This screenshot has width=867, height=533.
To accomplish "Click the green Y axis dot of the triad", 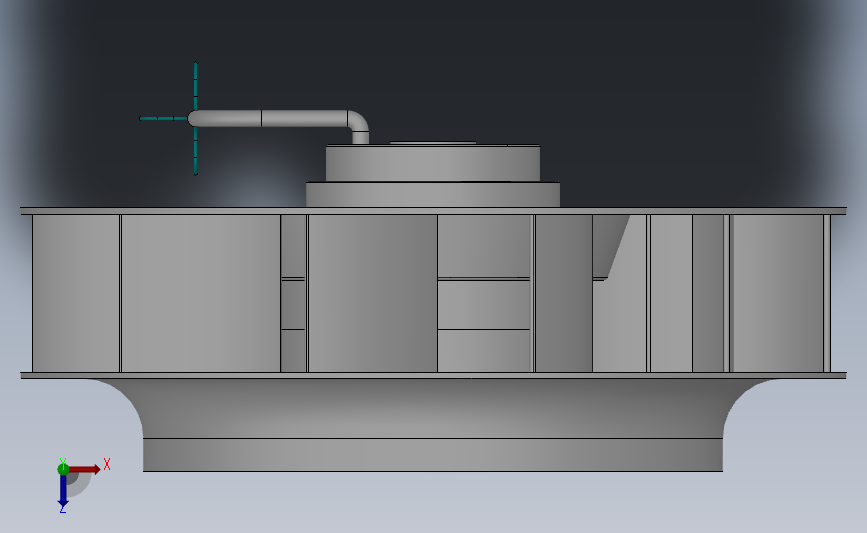I will click(x=63, y=469).
